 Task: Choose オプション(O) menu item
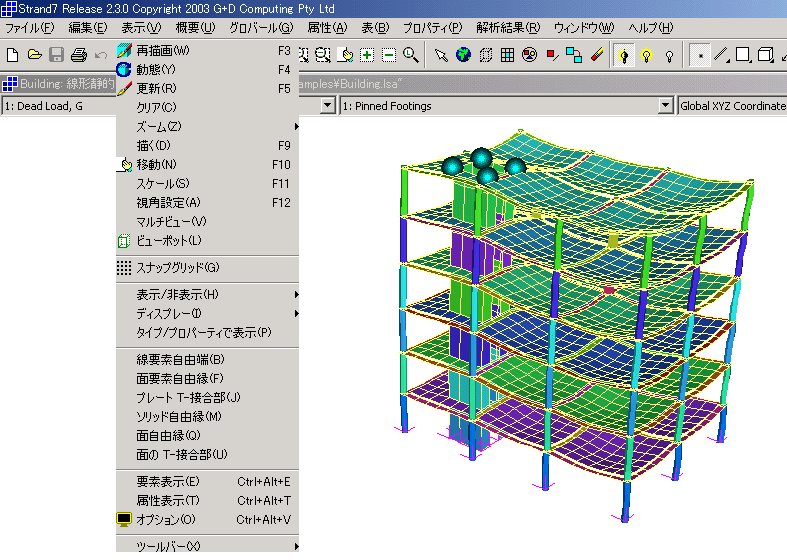(207, 520)
